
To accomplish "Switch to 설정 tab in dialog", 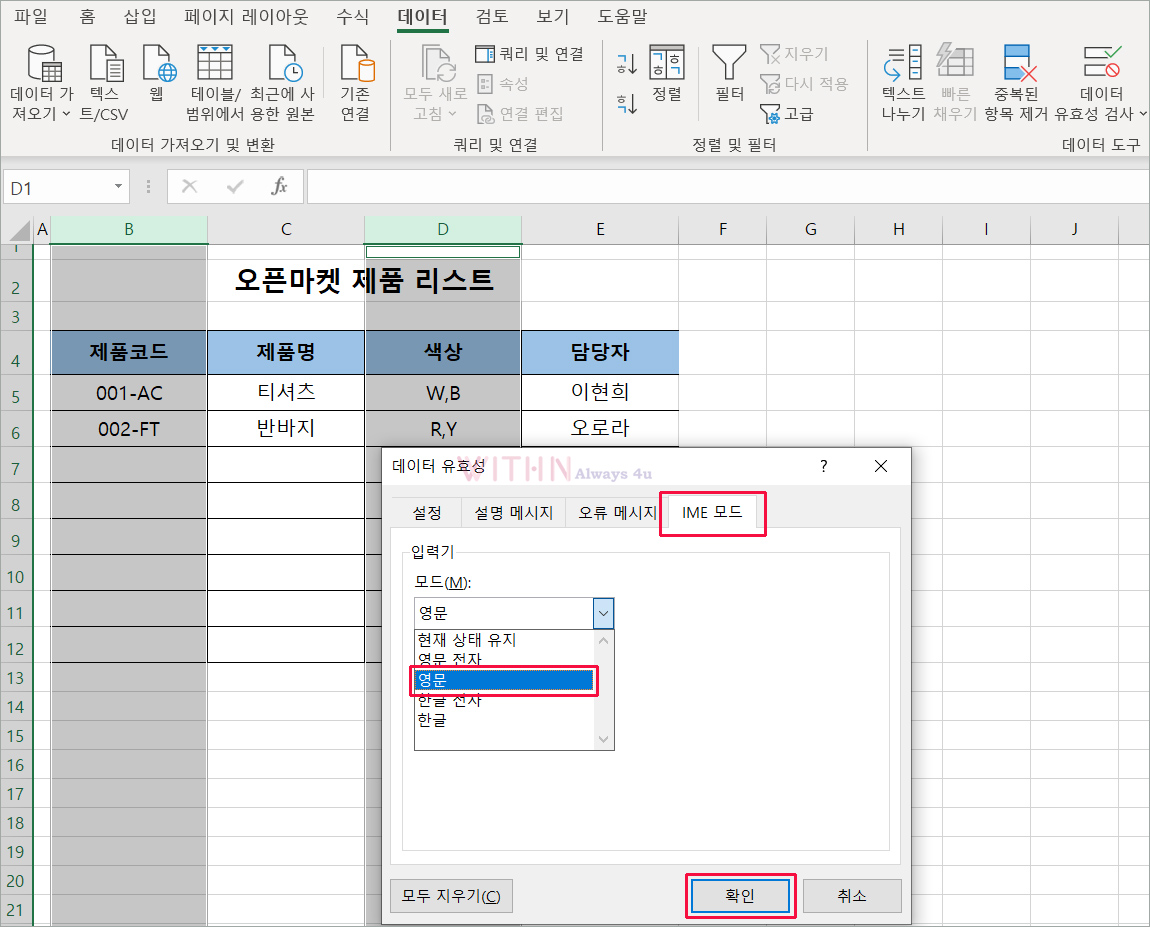I will point(427,513).
